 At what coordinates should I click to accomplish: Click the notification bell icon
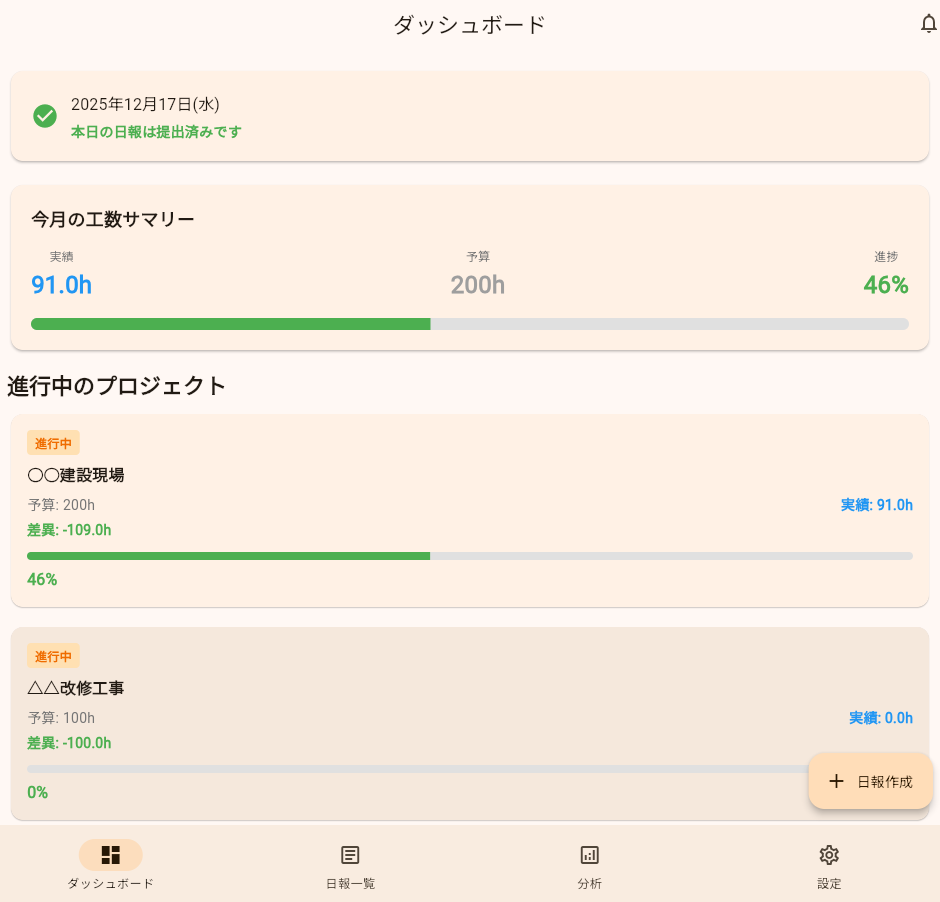928,24
